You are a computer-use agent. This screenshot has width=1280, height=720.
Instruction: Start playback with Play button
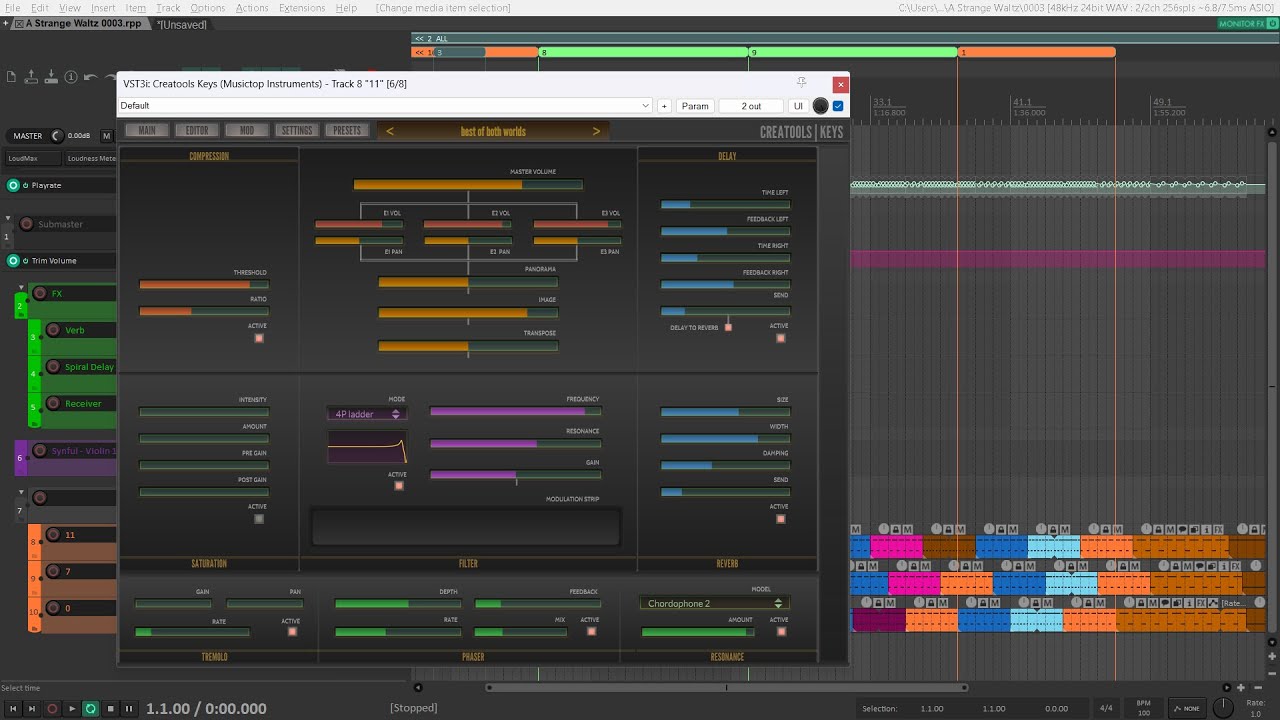point(71,708)
